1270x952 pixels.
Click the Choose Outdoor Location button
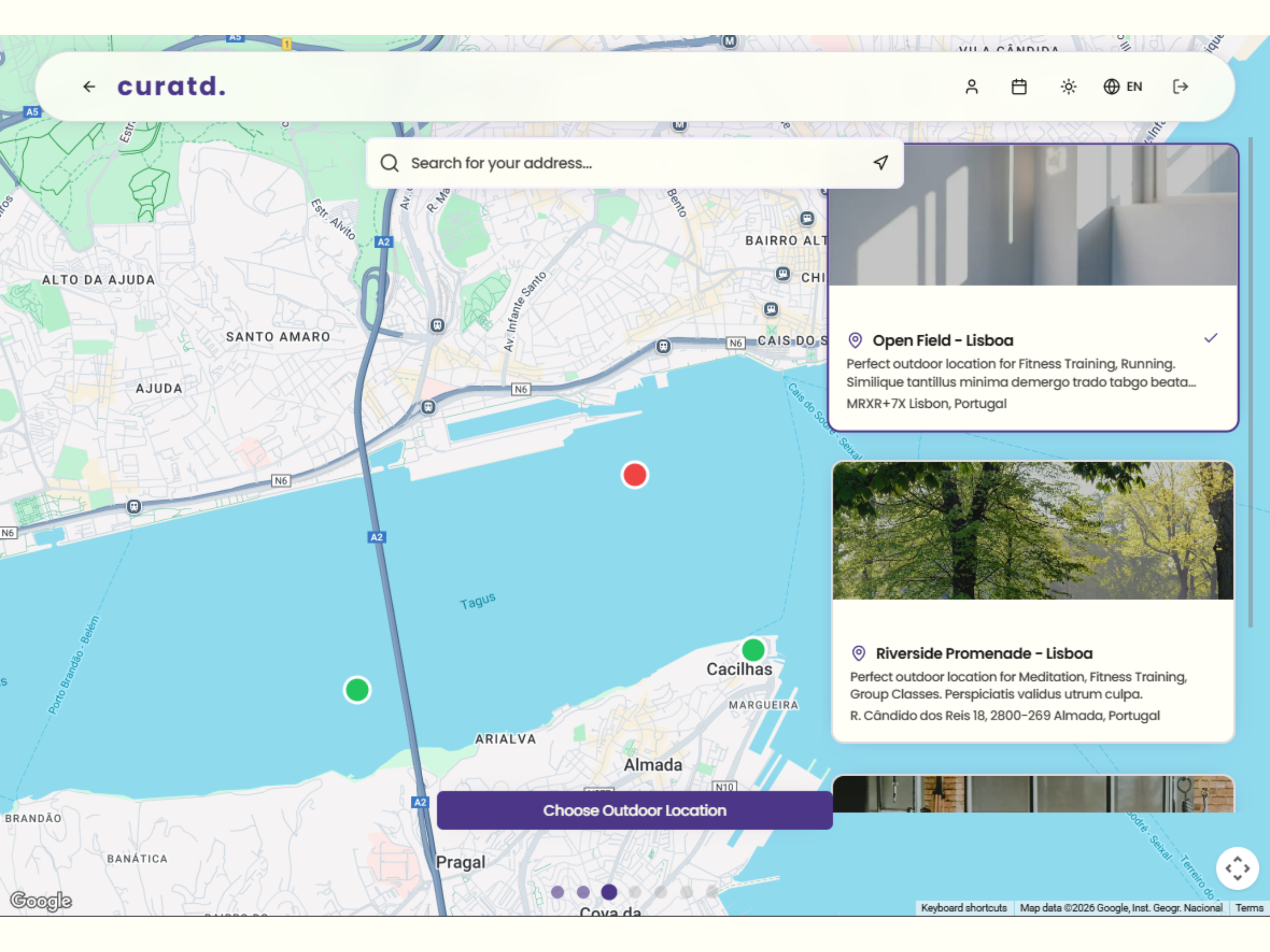(x=635, y=810)
